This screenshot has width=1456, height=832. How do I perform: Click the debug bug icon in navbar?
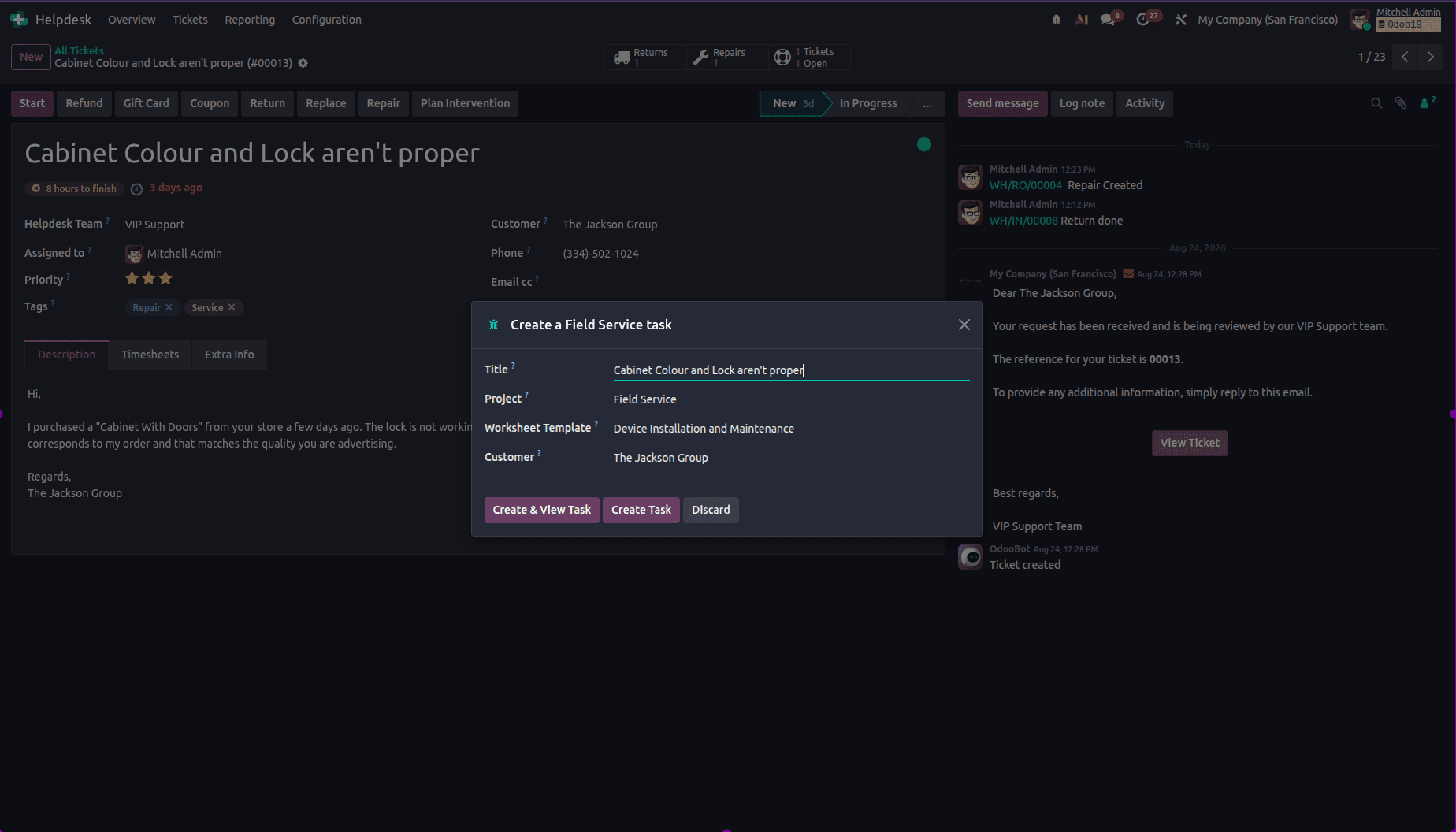coord(1056,20)
